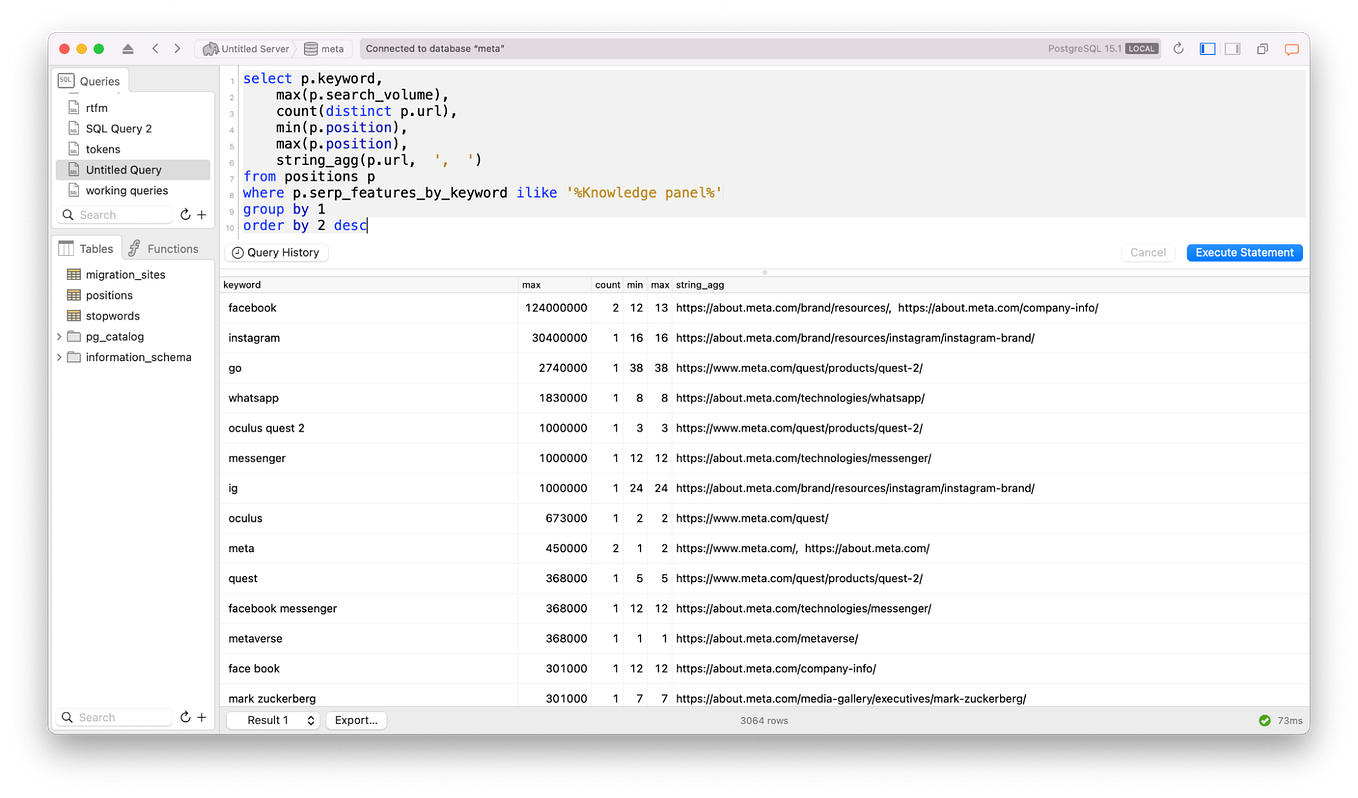
Task: Click the queries Search field
Action: pos(116,215)
